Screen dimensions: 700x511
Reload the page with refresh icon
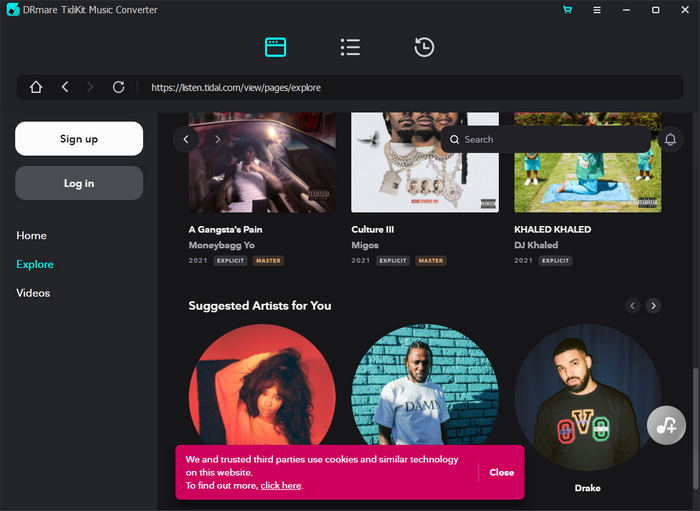(x=118, y=87)
